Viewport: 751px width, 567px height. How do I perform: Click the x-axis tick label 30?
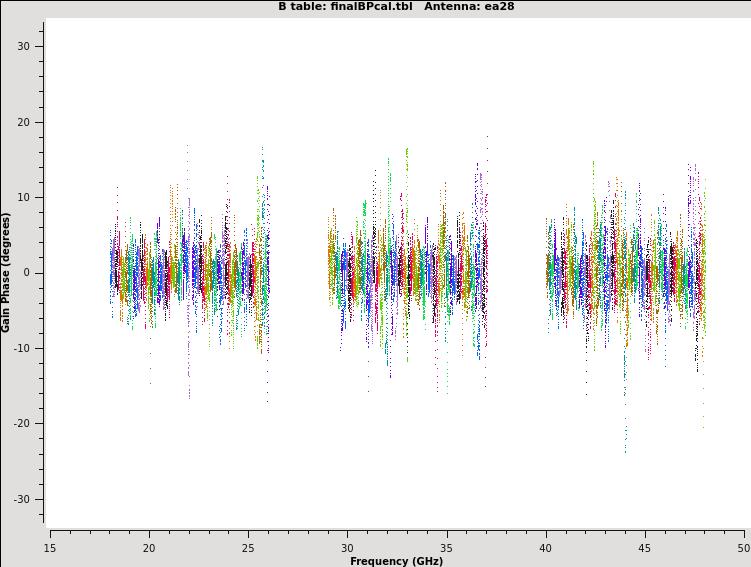point(347,548)
